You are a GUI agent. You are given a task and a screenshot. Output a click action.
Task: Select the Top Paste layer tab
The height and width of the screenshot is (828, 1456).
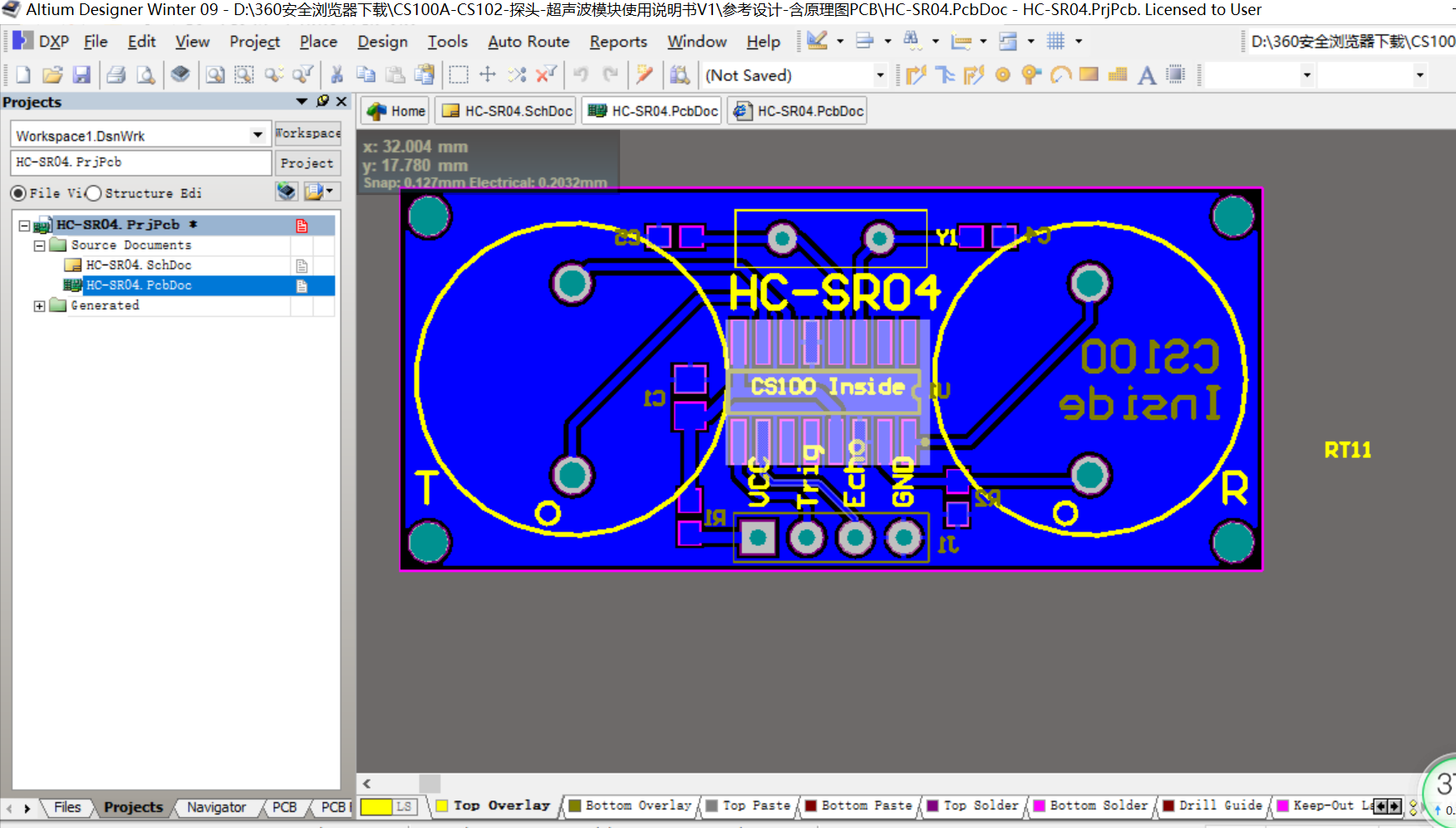pos(748,805)
